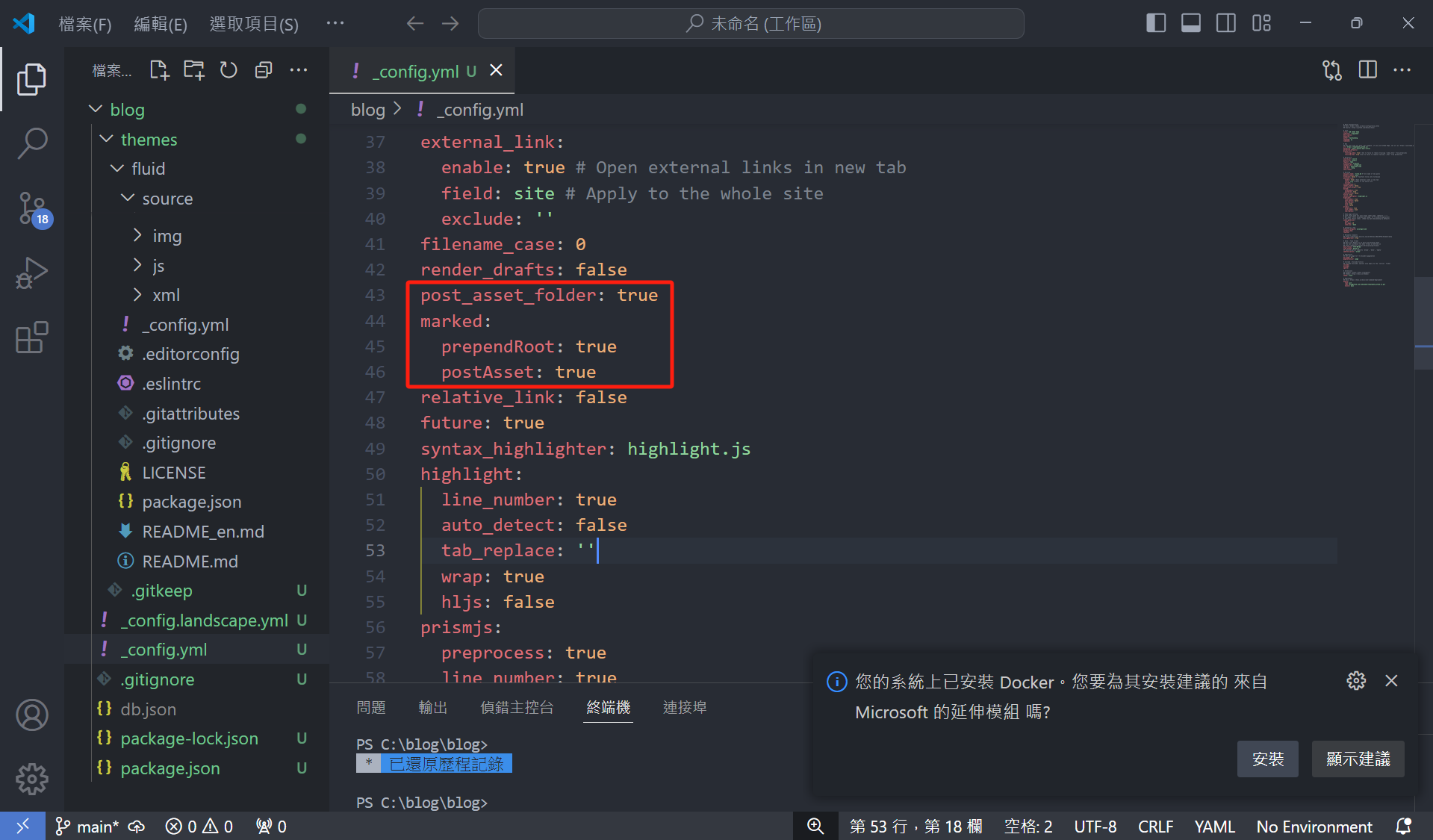Dismiss the Docker recommendation notification
The width and height of the screenshot is (1433, 840).
(1391, 681)
